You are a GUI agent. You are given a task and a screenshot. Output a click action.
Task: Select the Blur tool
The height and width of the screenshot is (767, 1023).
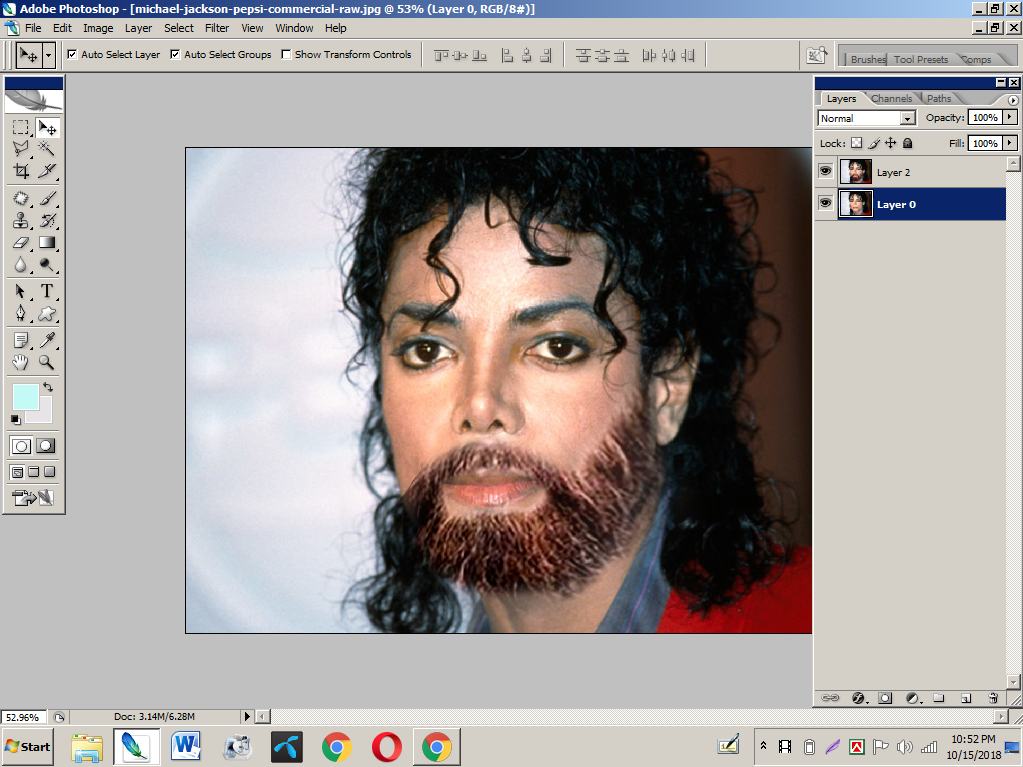pos(21,264)
